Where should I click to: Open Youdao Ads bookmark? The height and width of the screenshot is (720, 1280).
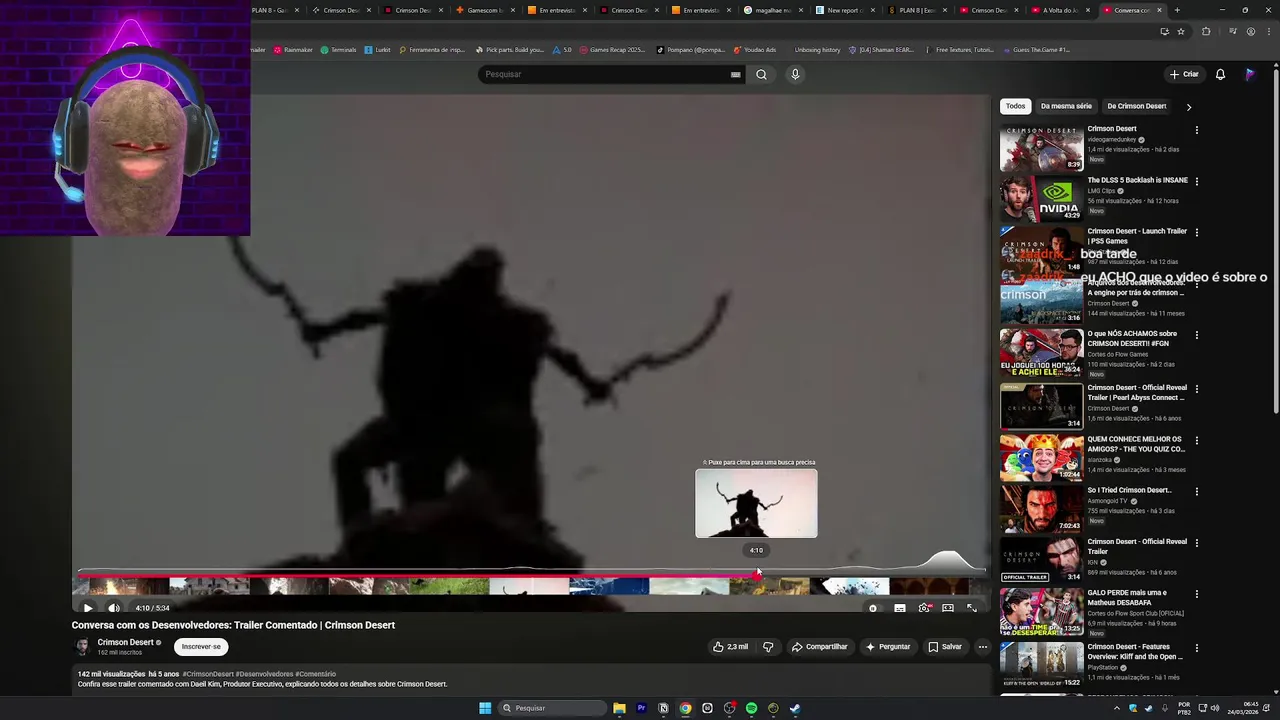(755, 50)
